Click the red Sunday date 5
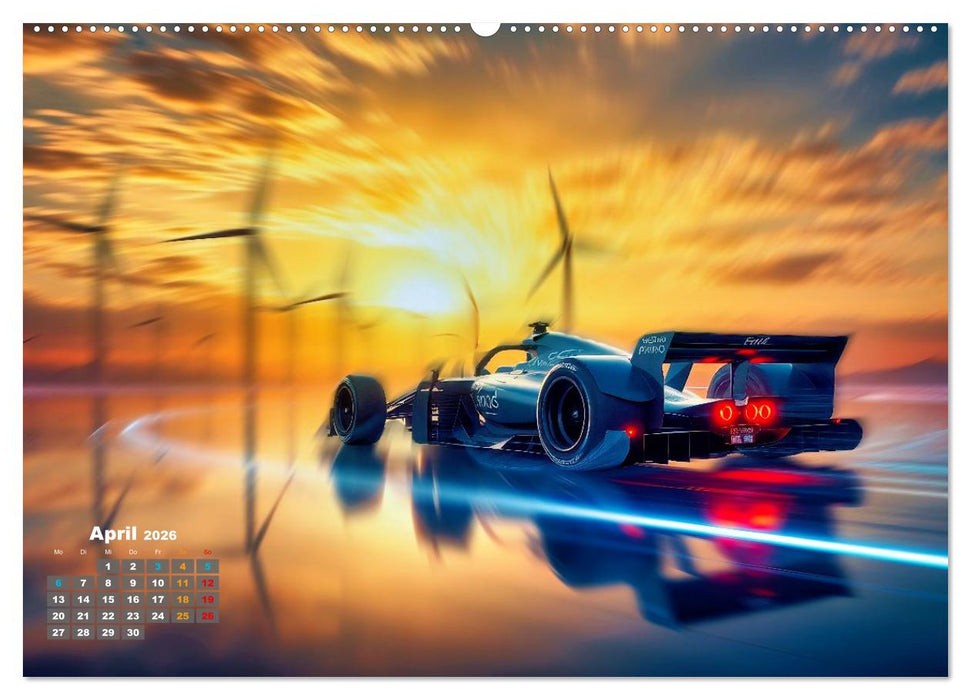The width and height of the screenshot is (971, 700). click(207, 567)
